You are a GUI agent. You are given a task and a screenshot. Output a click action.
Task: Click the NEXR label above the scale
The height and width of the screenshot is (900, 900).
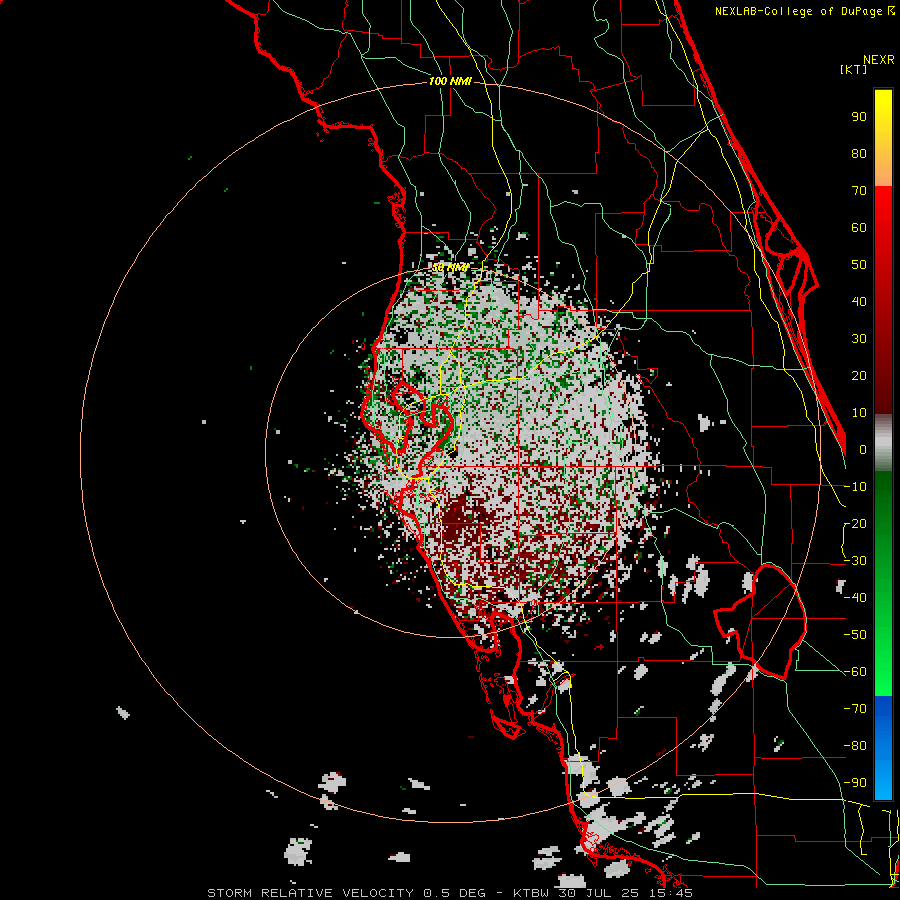pos(879,60)
